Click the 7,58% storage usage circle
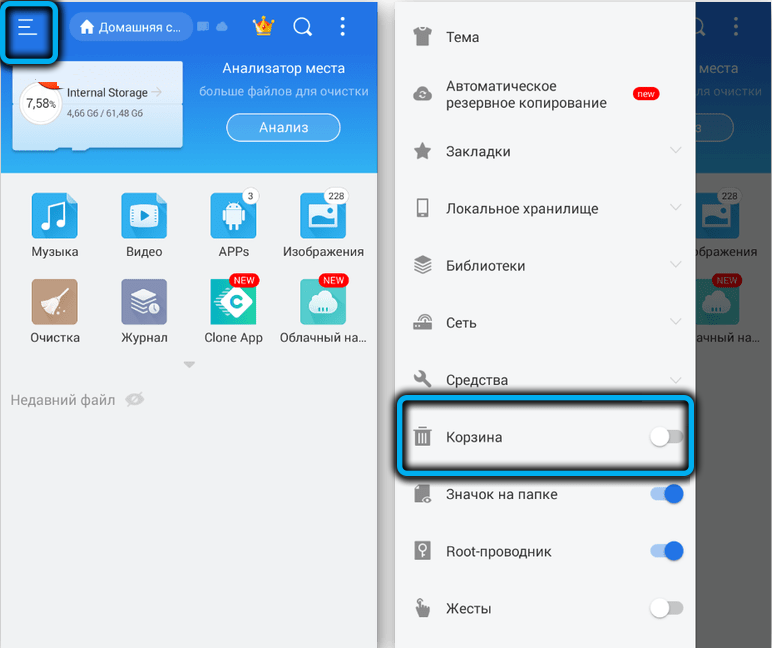772x648 pixels. (40, 103)
